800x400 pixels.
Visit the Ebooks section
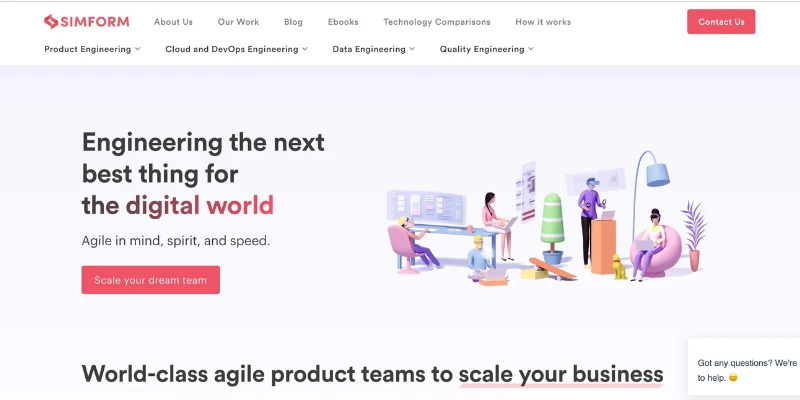pyautogui.click(x=343, y=22)
